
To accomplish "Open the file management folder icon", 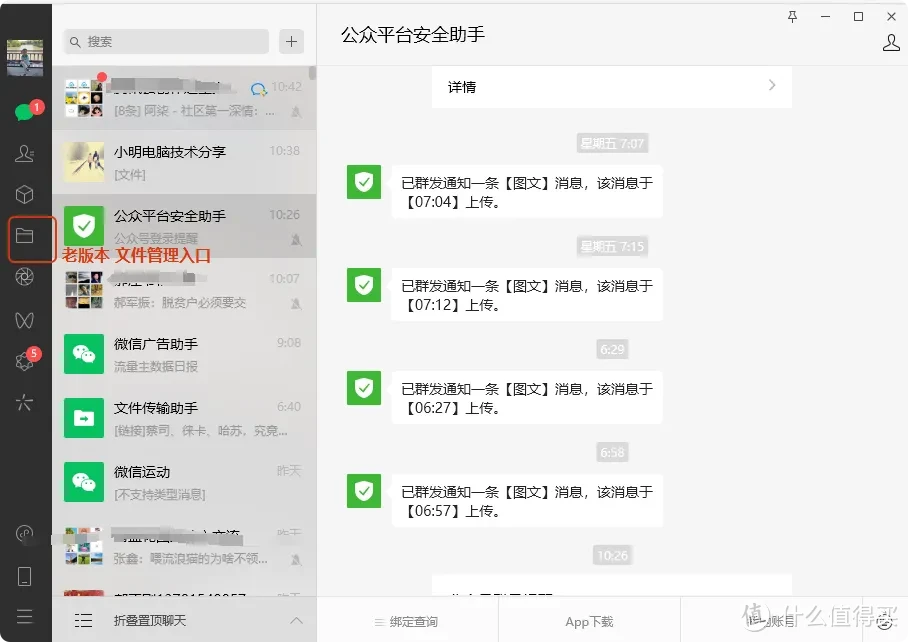I will (24, 236).
